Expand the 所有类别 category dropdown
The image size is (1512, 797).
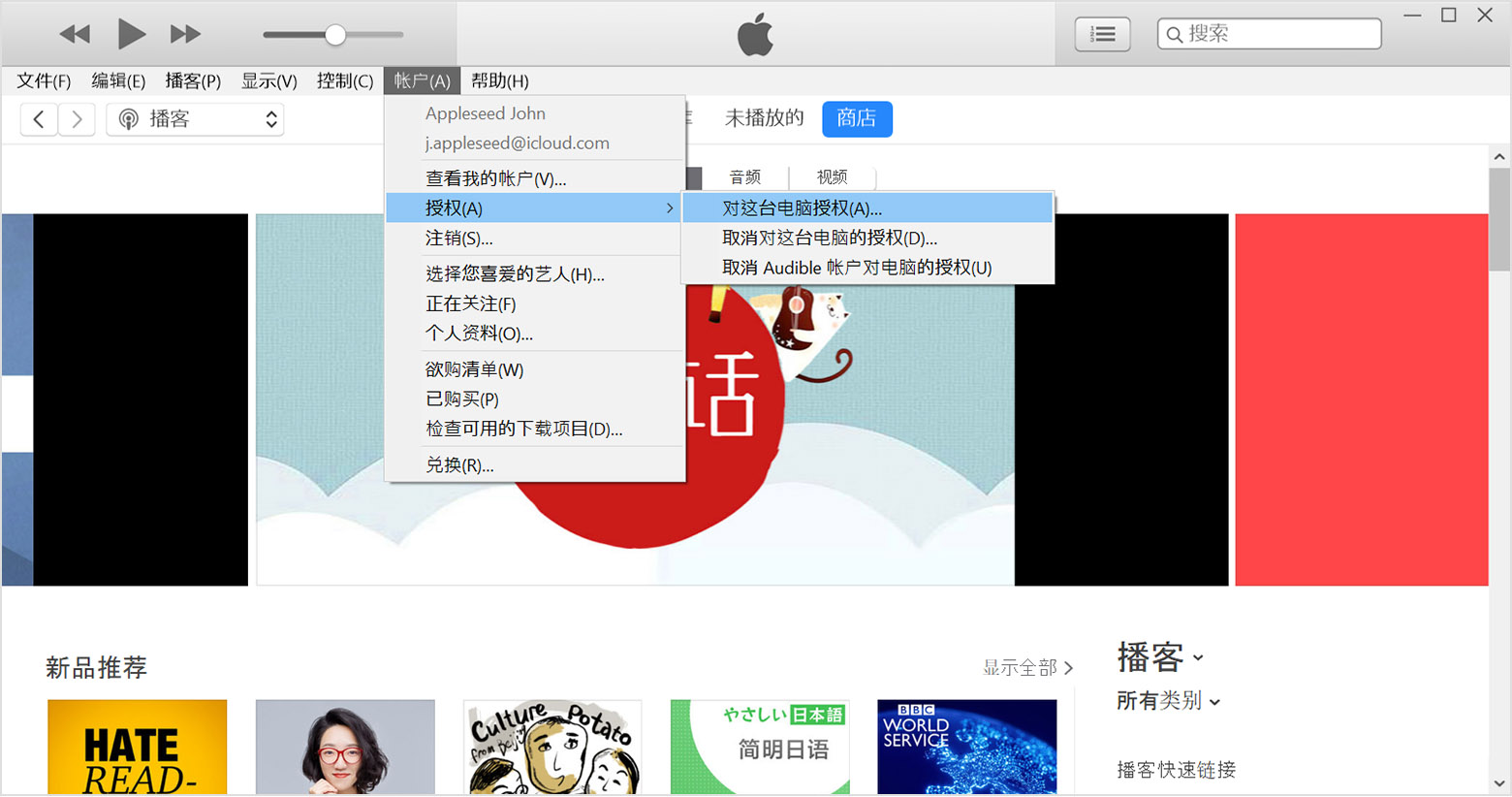(1168, 701)
